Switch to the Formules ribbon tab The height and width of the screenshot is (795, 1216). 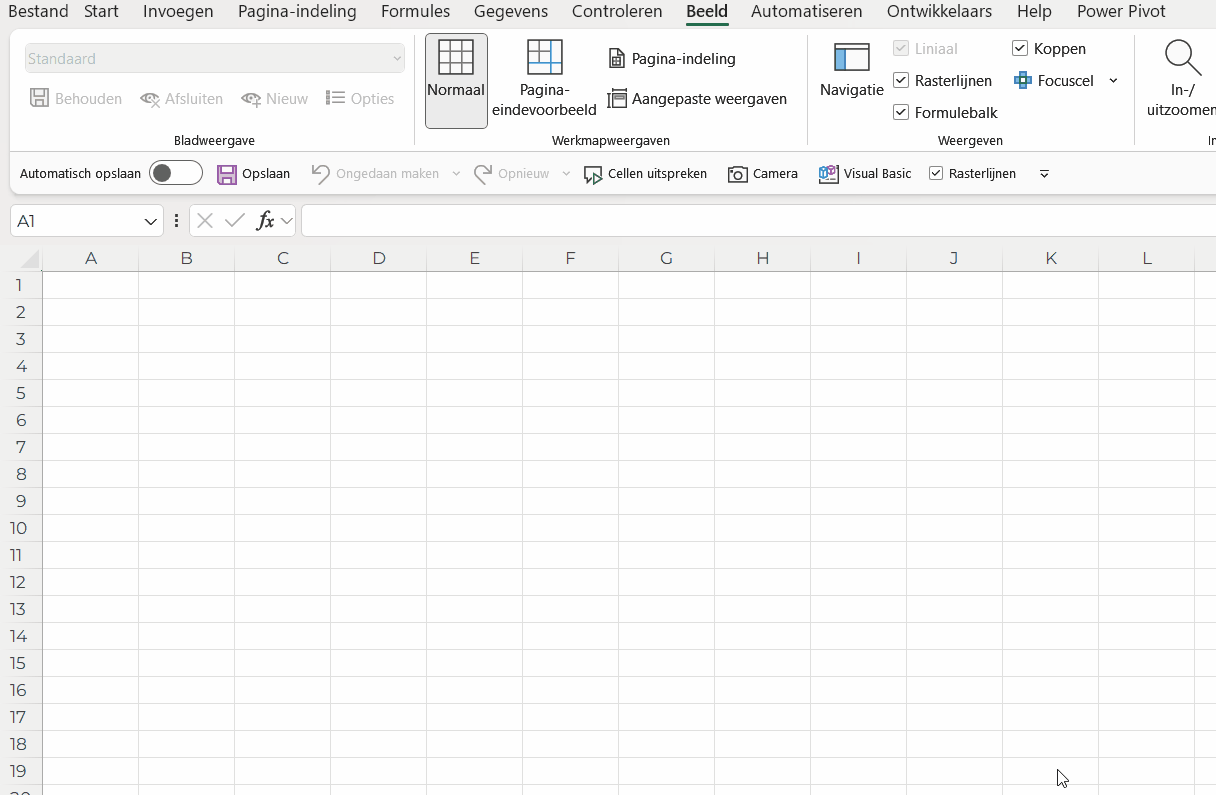[x=415, y=12]
